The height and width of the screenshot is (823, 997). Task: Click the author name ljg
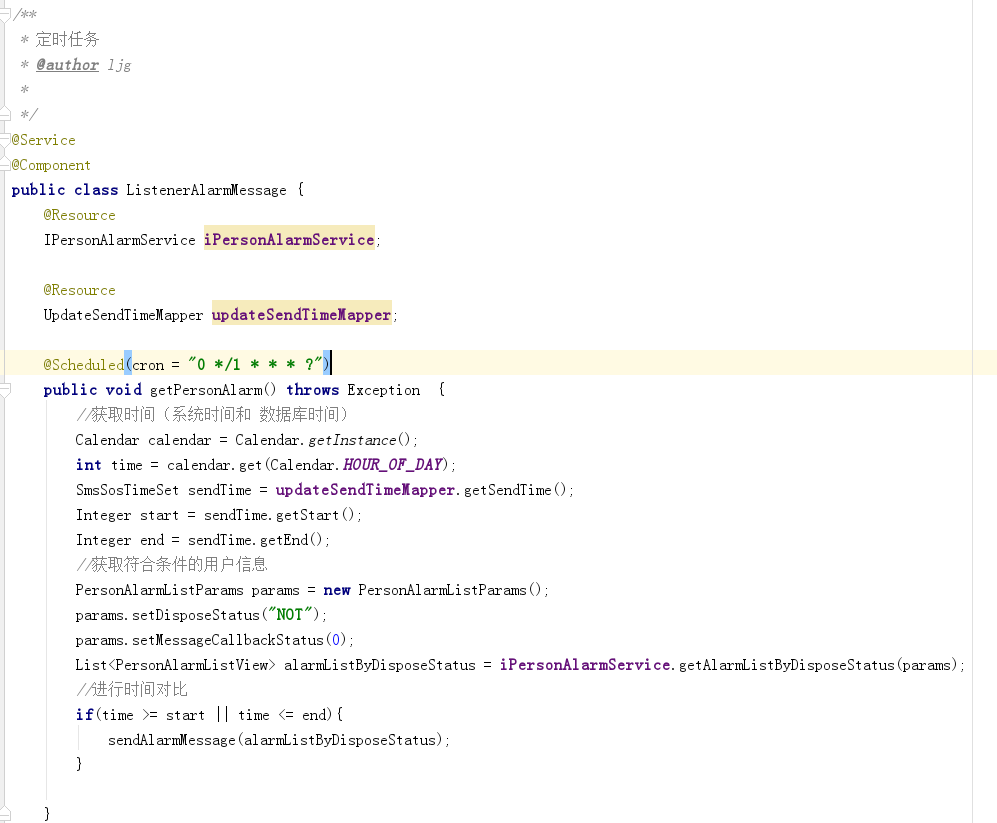pos(119,65)
